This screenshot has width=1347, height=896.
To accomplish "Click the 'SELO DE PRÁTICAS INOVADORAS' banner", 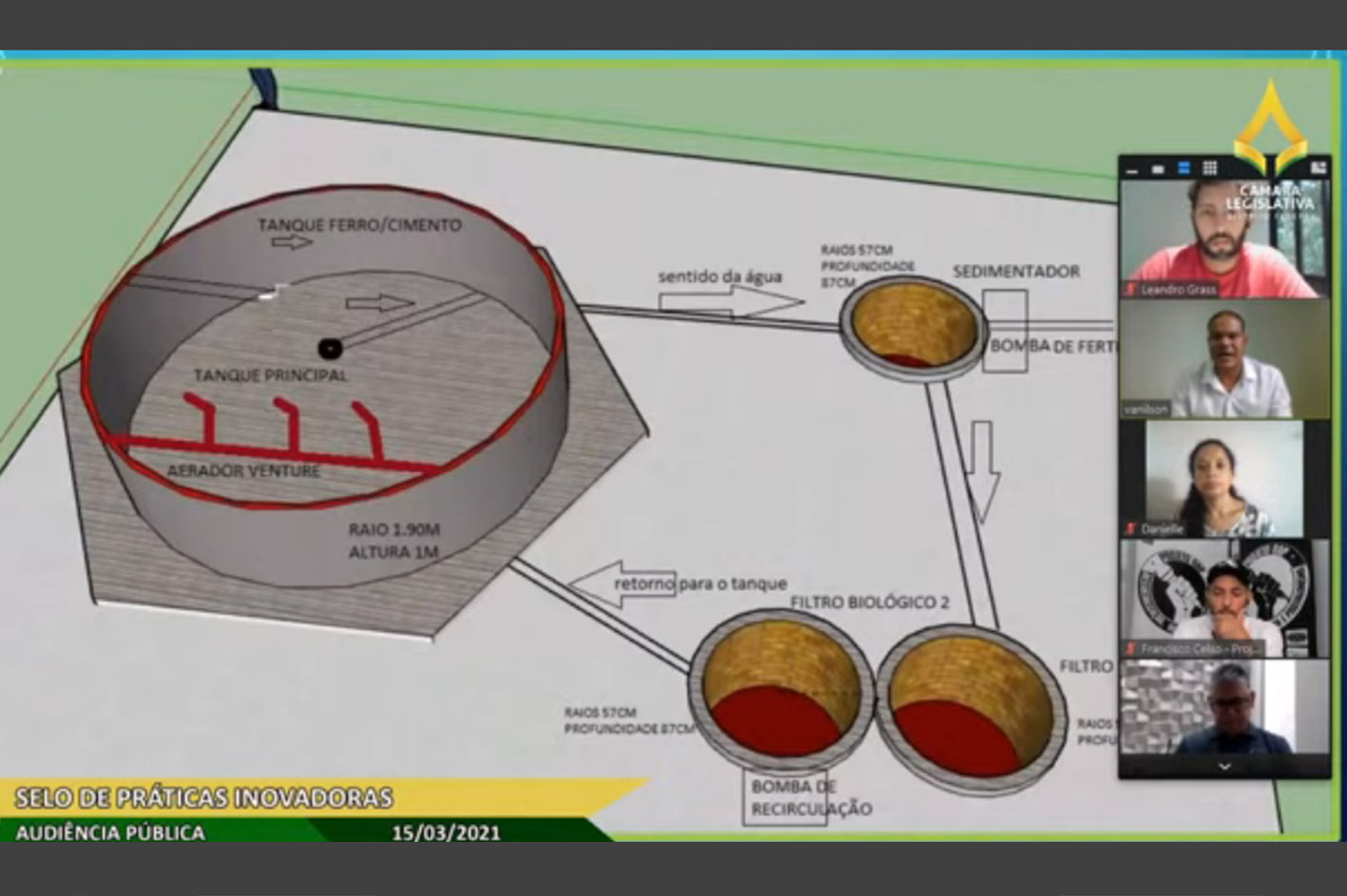I will pos(204,797).
